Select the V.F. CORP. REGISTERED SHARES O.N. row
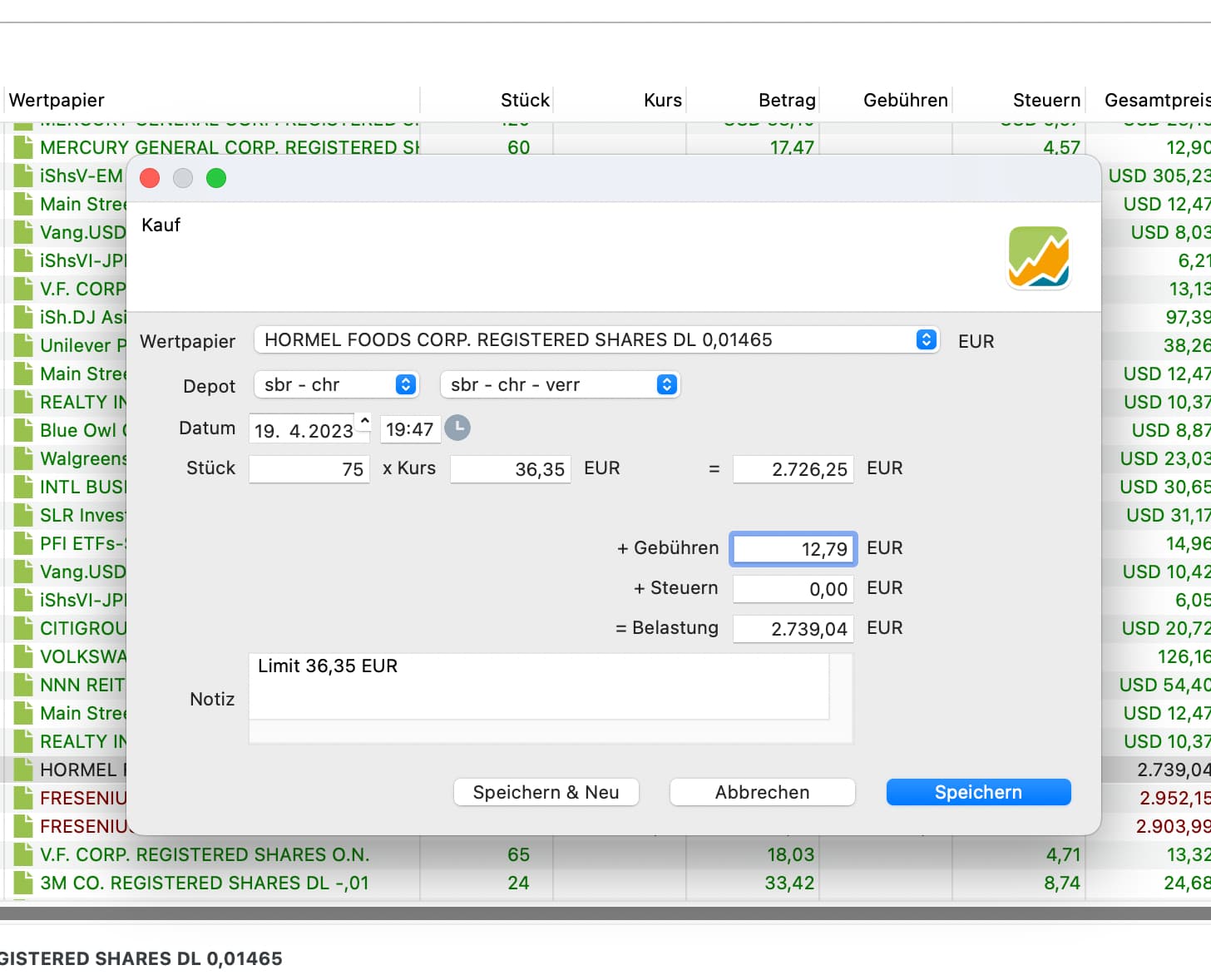This screenshot has width=1211, height=980. (x=605, y=854)
